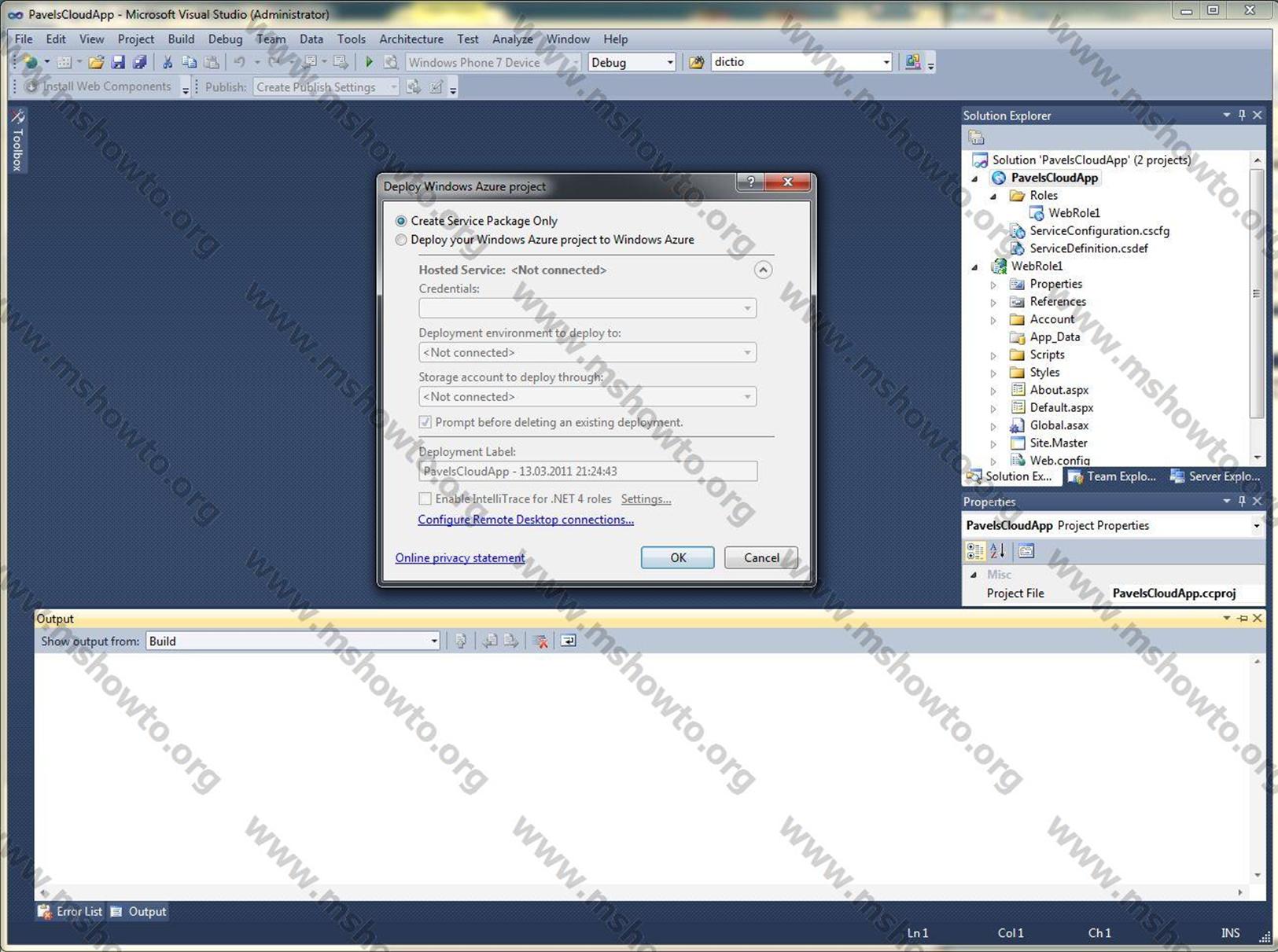Click the Cut scissors icon
The height and width of the screenshot is (952, 1278).
tap(167, 62)
